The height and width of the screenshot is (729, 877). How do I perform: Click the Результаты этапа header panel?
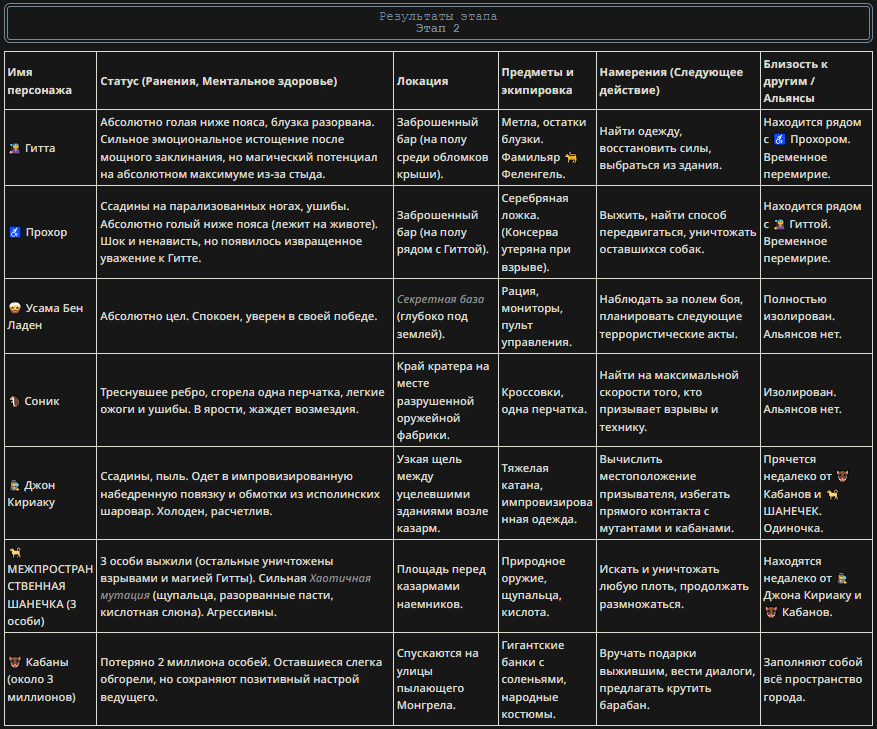tap(438, 22)
